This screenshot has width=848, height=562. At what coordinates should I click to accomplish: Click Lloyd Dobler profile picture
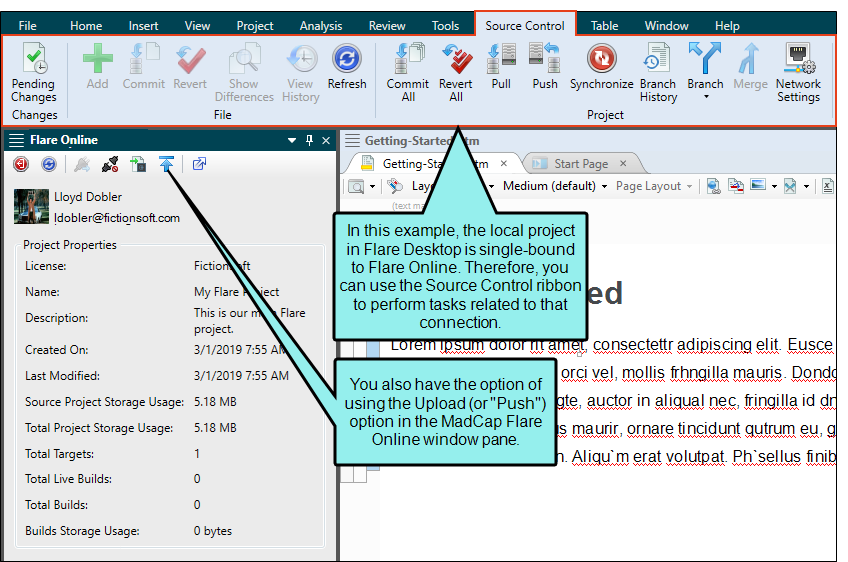[31, 206]
